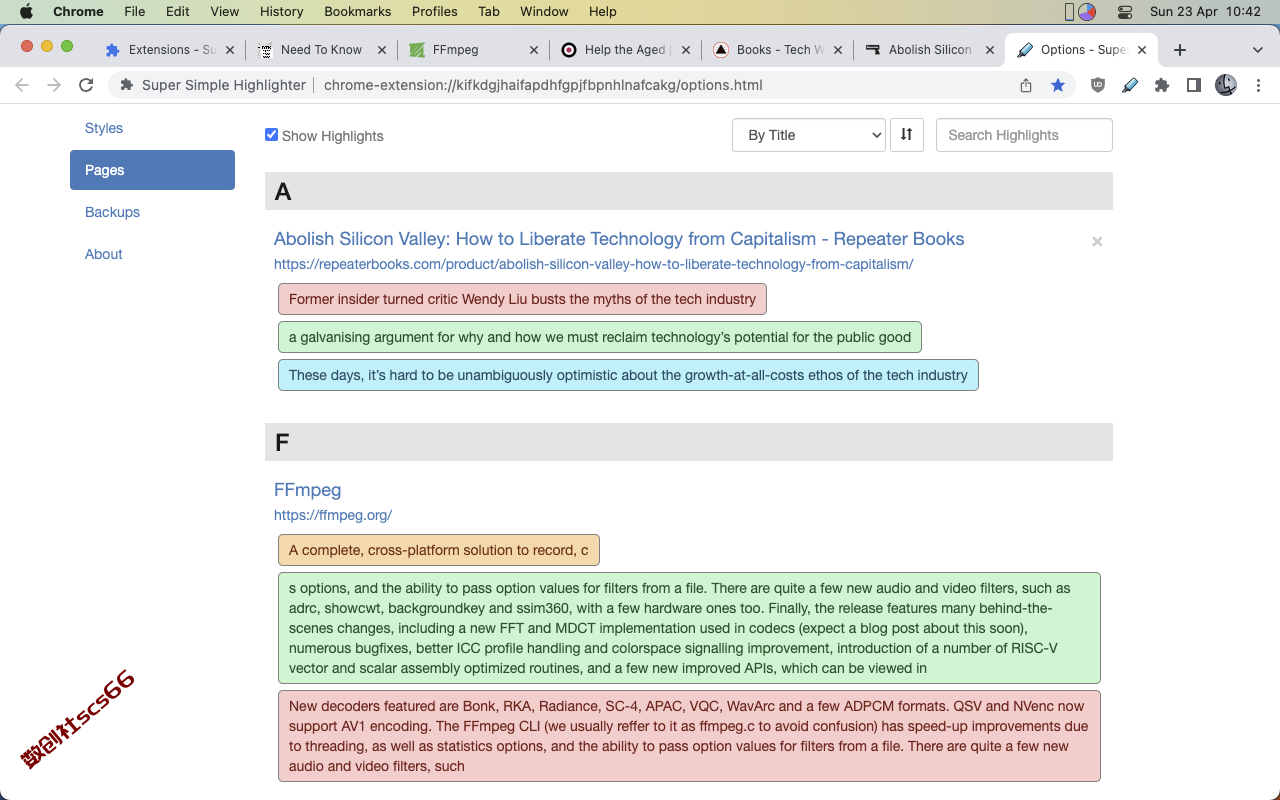Close the Help the Aged tab
The image size is (1280, 800).
(686, 50)
